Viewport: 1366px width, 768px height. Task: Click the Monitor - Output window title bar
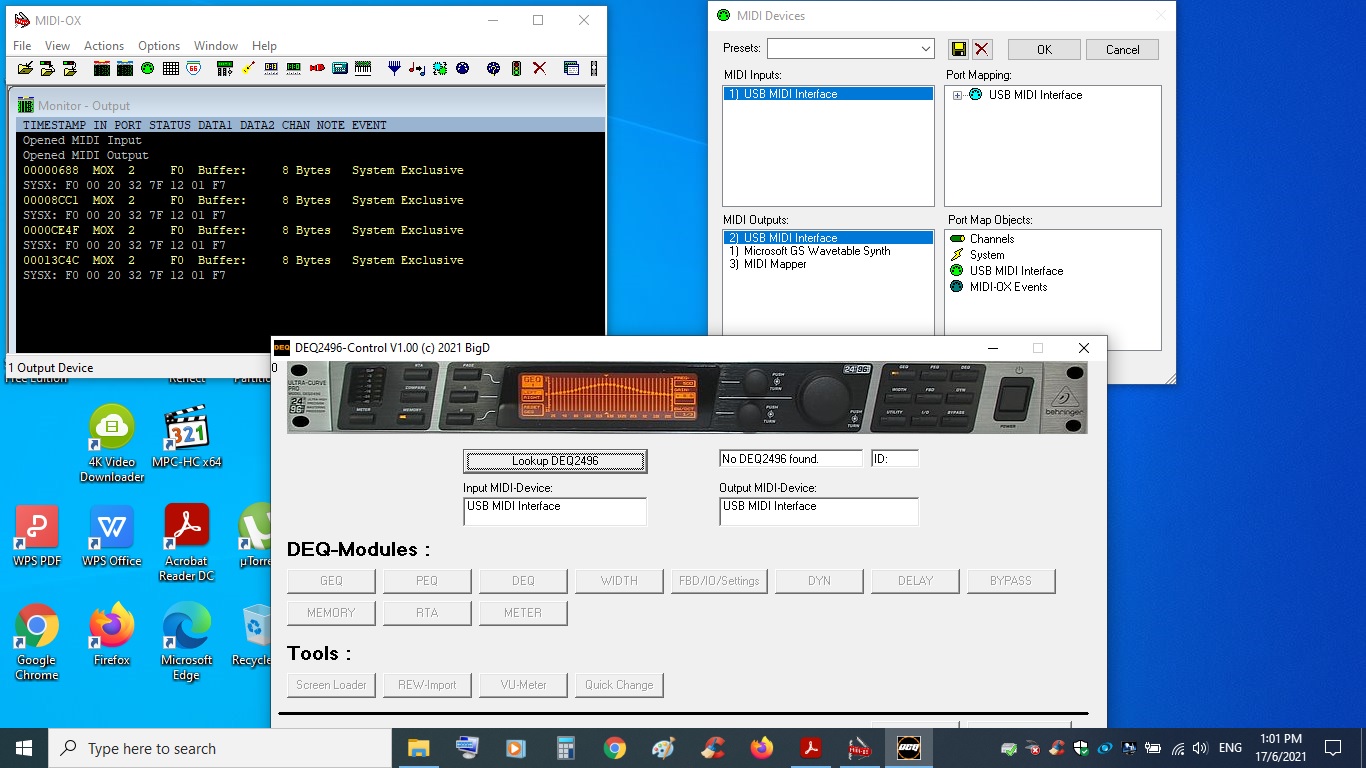(x=310, y=105)
